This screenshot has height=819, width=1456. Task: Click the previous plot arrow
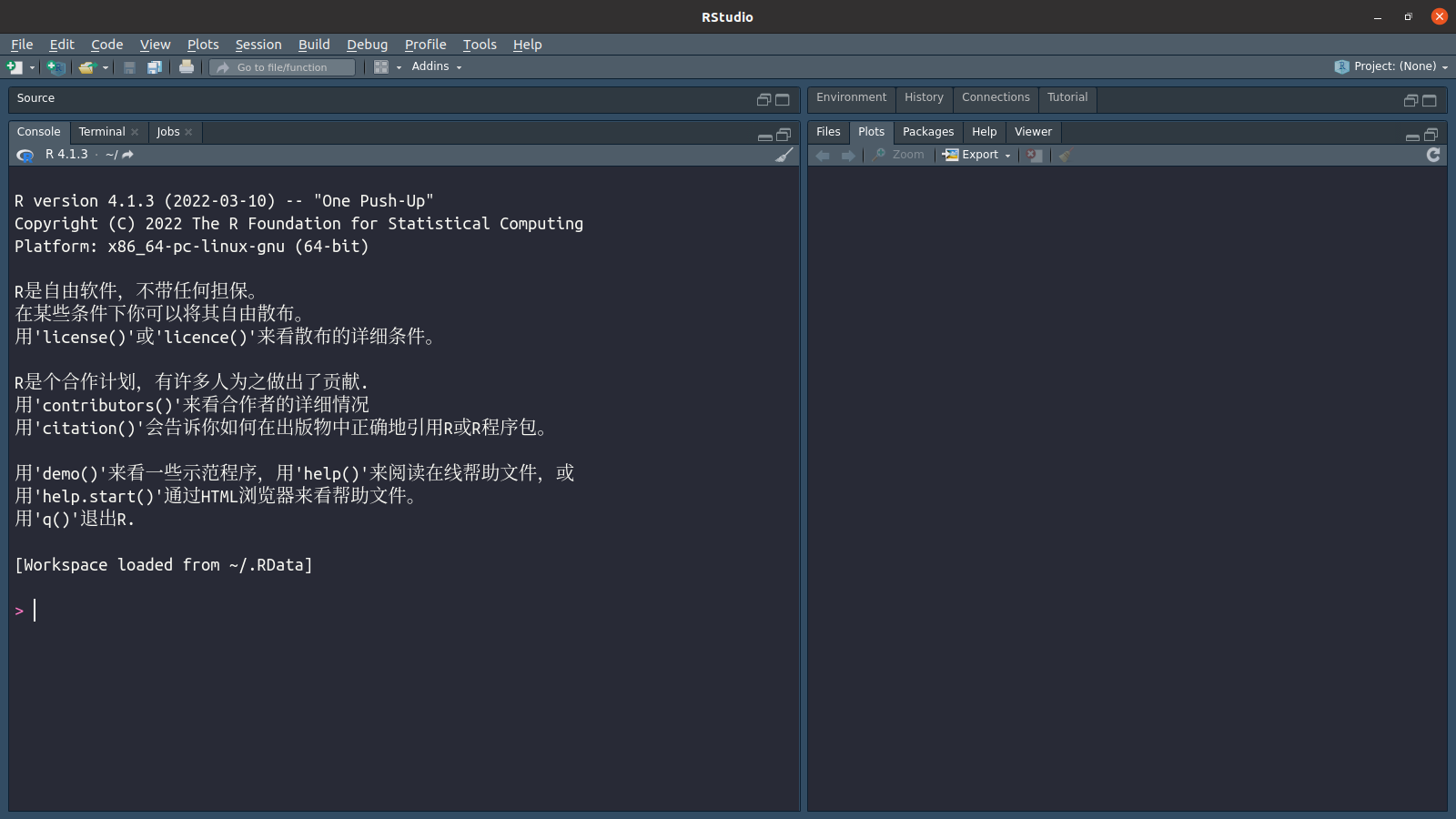tap(823, 156)
